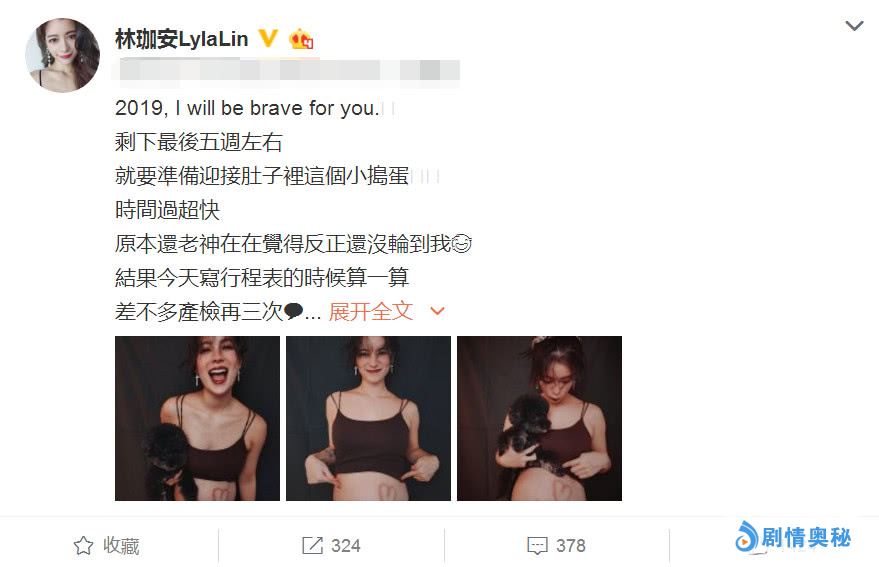Screen dimensions: 879x567
Task: Click the comment bubble icon
Action: 537,546
